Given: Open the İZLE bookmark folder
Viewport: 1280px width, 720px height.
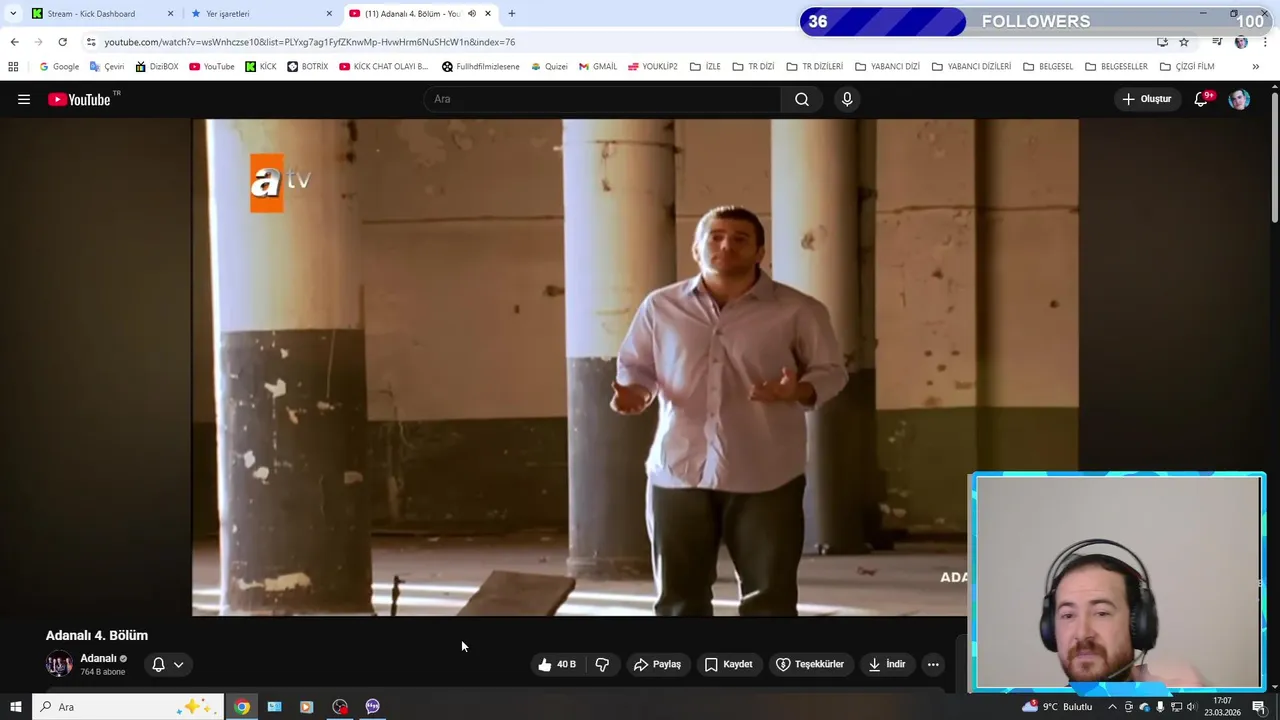Looking at the screenshot, I should click(705, 67).
